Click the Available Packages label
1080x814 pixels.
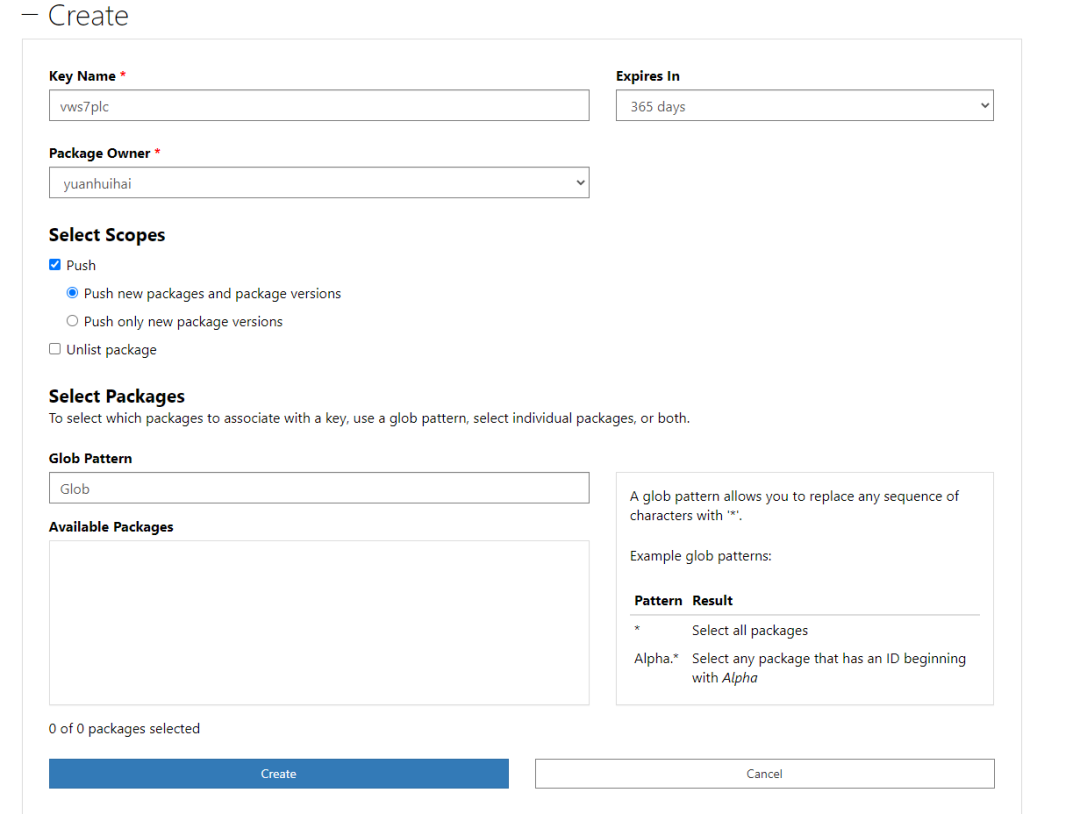tap(111, 527)
